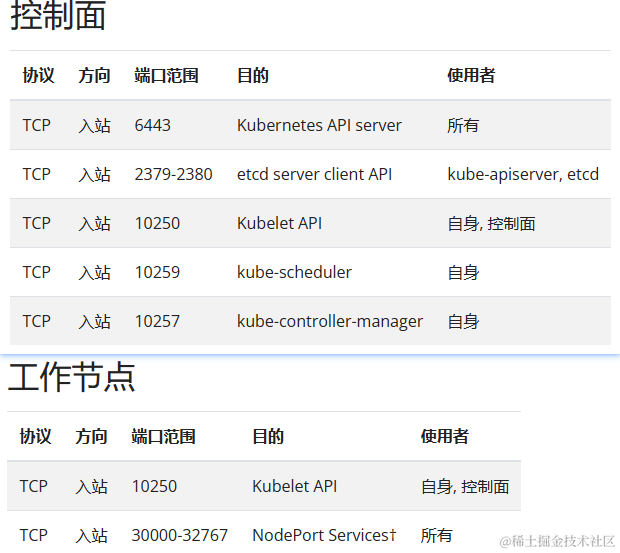Click the kube-apiserver, etcd cell

(x=523, y=174)
